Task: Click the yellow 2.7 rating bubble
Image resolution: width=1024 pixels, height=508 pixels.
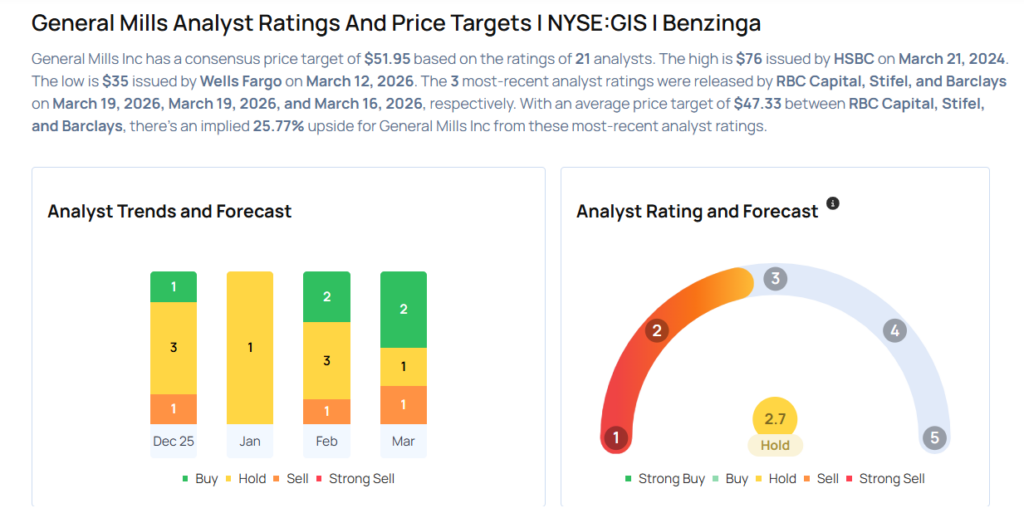Action: click(x=775, y=418)
